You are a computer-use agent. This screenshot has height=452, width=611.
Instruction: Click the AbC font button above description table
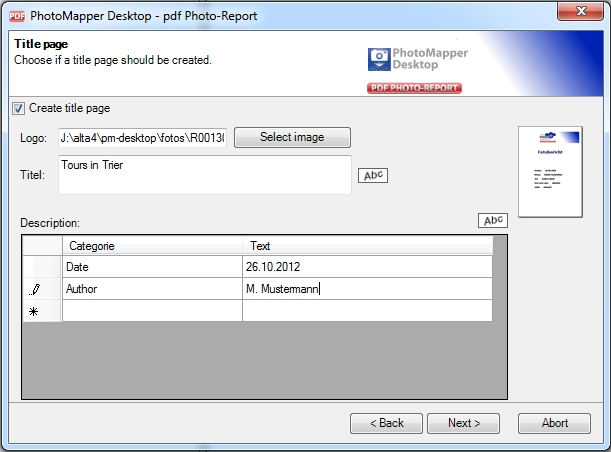(493, 221)
